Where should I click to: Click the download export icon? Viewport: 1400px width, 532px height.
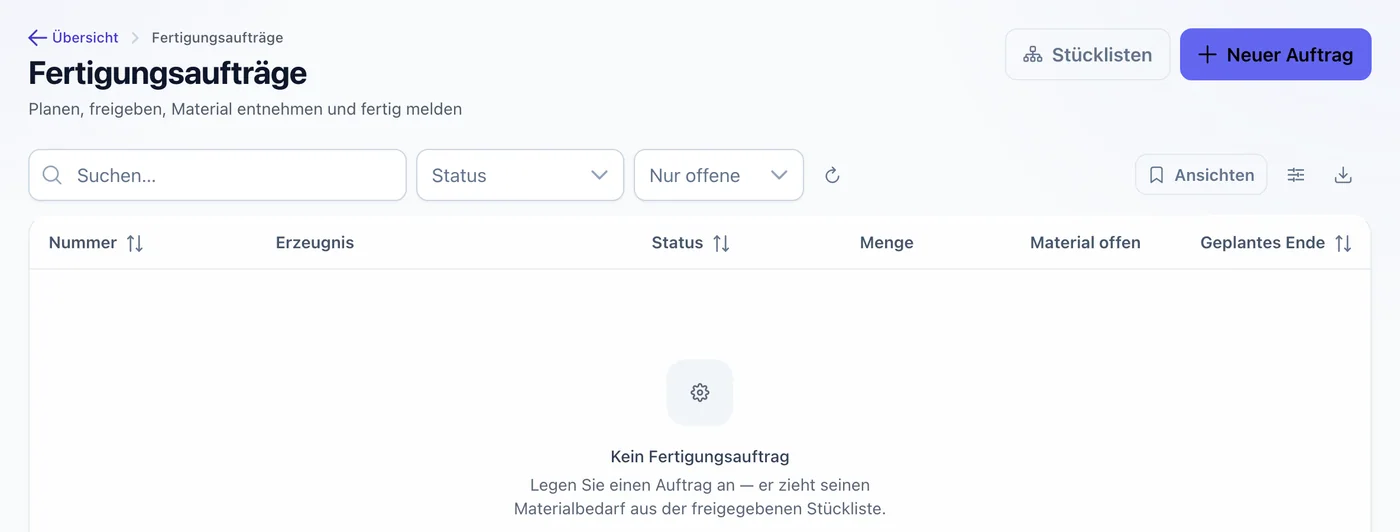pos(1344,175)
